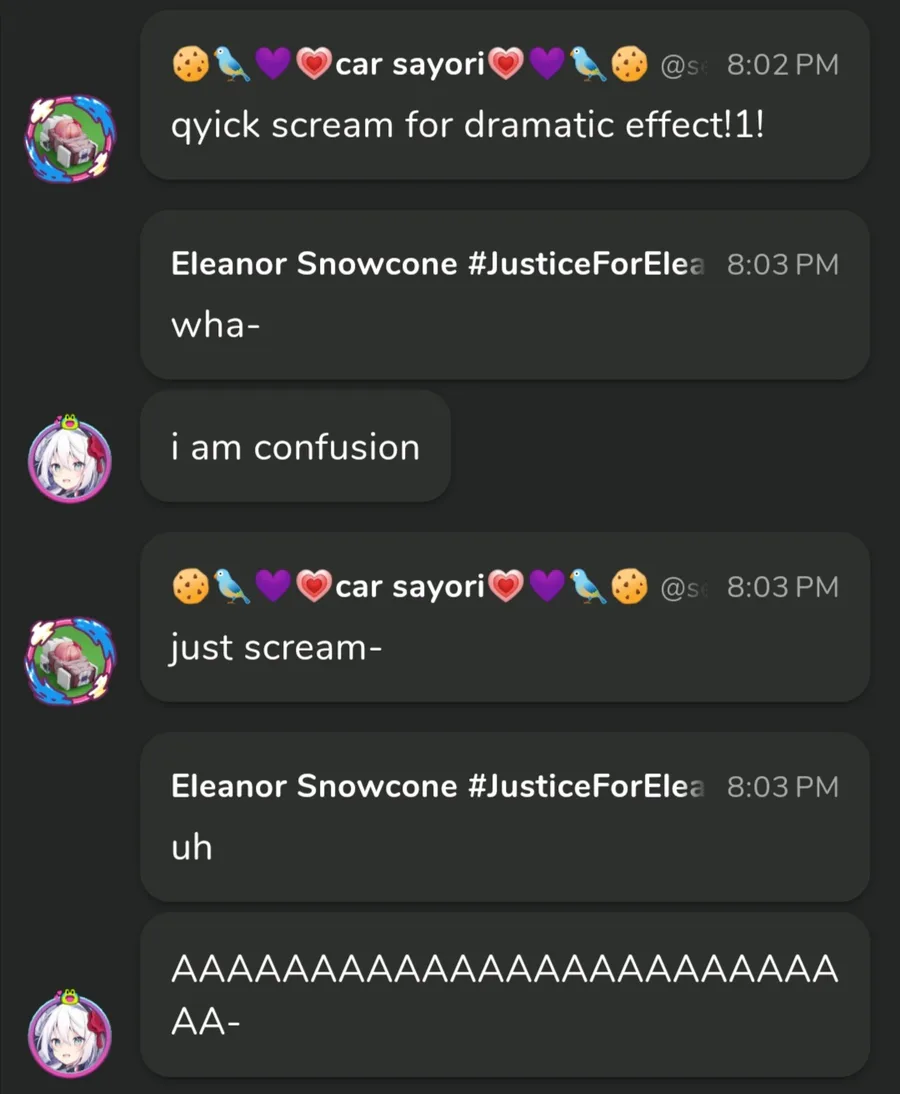Screen dimensions: 900x1094
Task: Open car sayori's avatar beside the 'qyick scream' message
Action: (70, 139)
